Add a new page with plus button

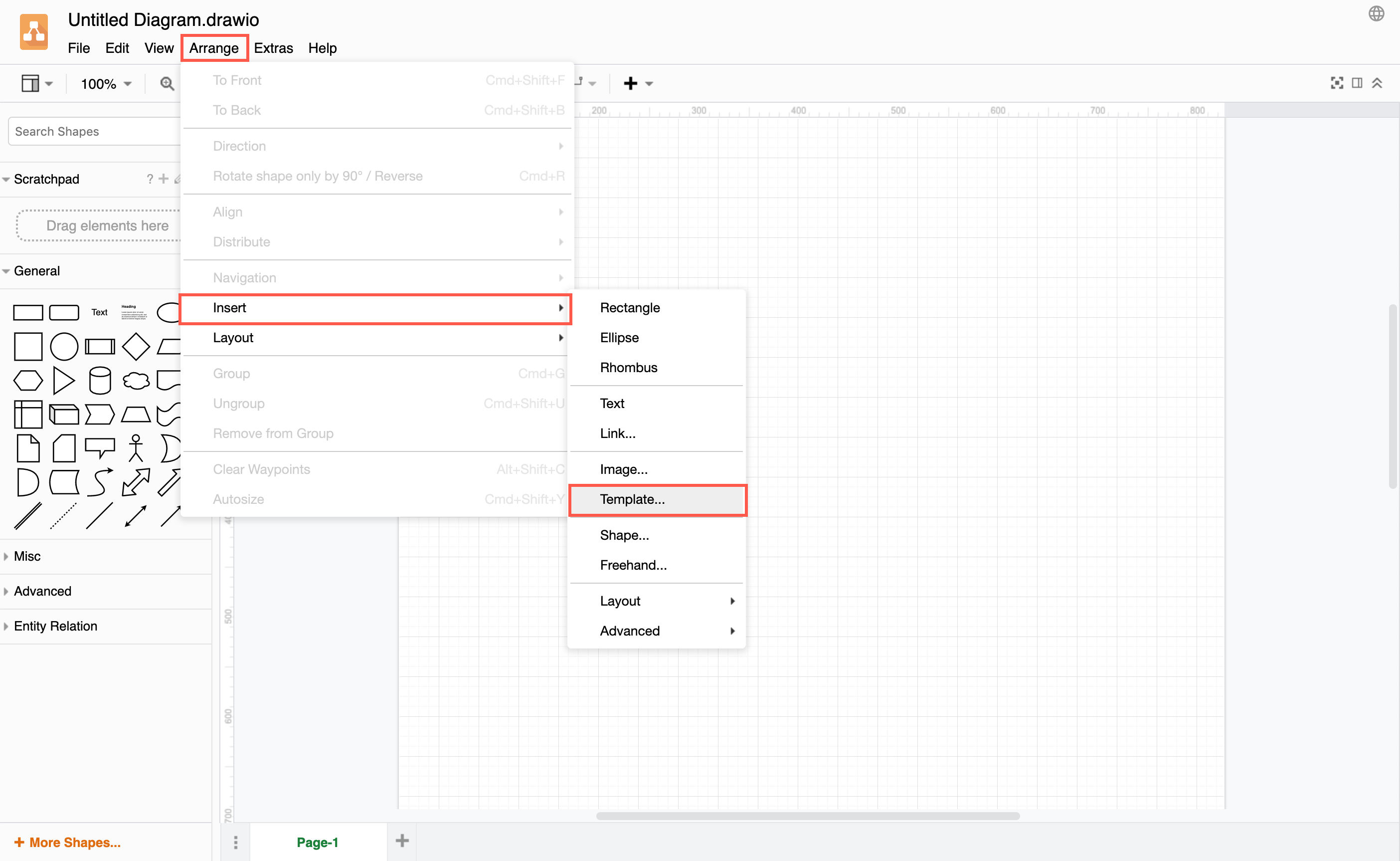pos(402,841)
